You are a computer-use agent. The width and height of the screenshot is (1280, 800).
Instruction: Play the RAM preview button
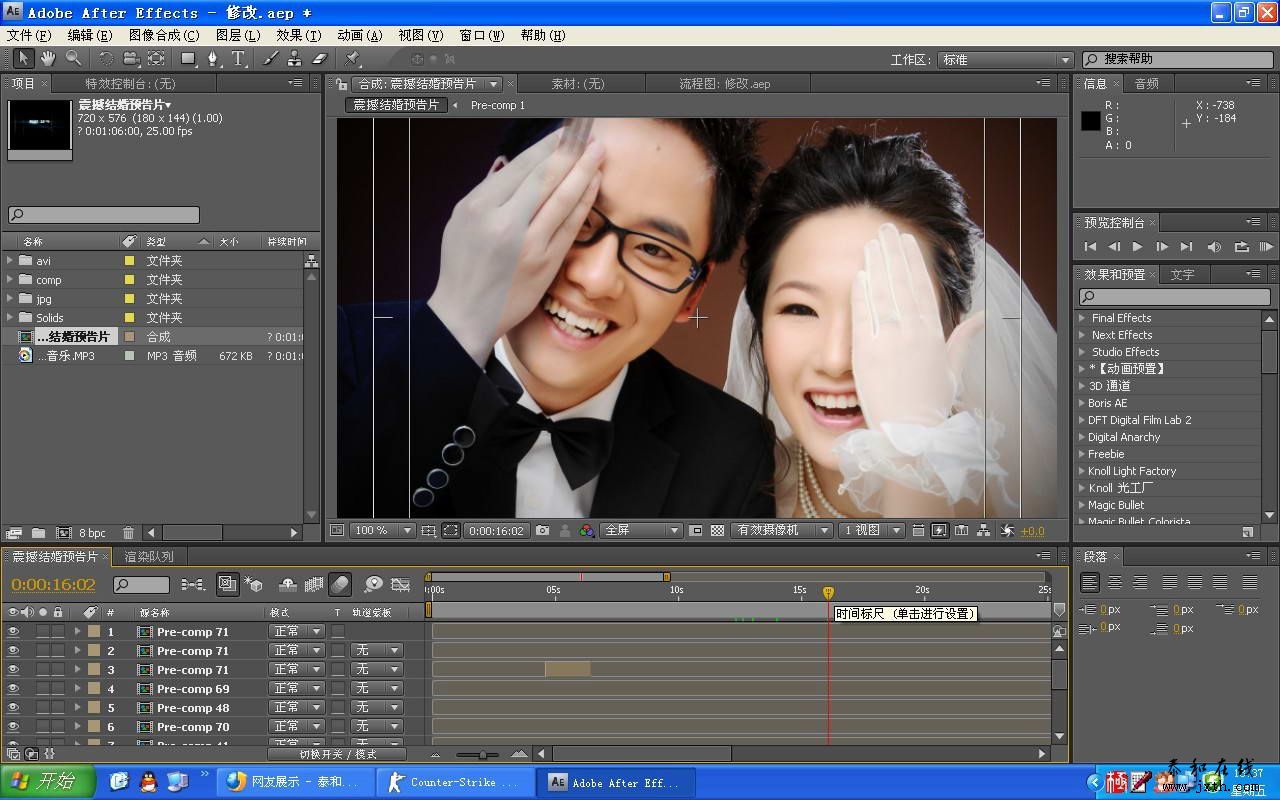1265,247
